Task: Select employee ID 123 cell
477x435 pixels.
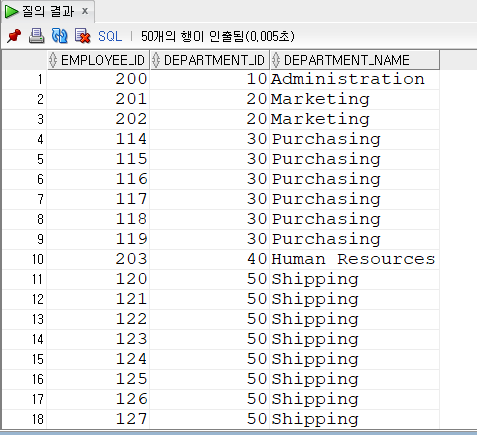Action: pyautogui.click(x=98, y=339)
